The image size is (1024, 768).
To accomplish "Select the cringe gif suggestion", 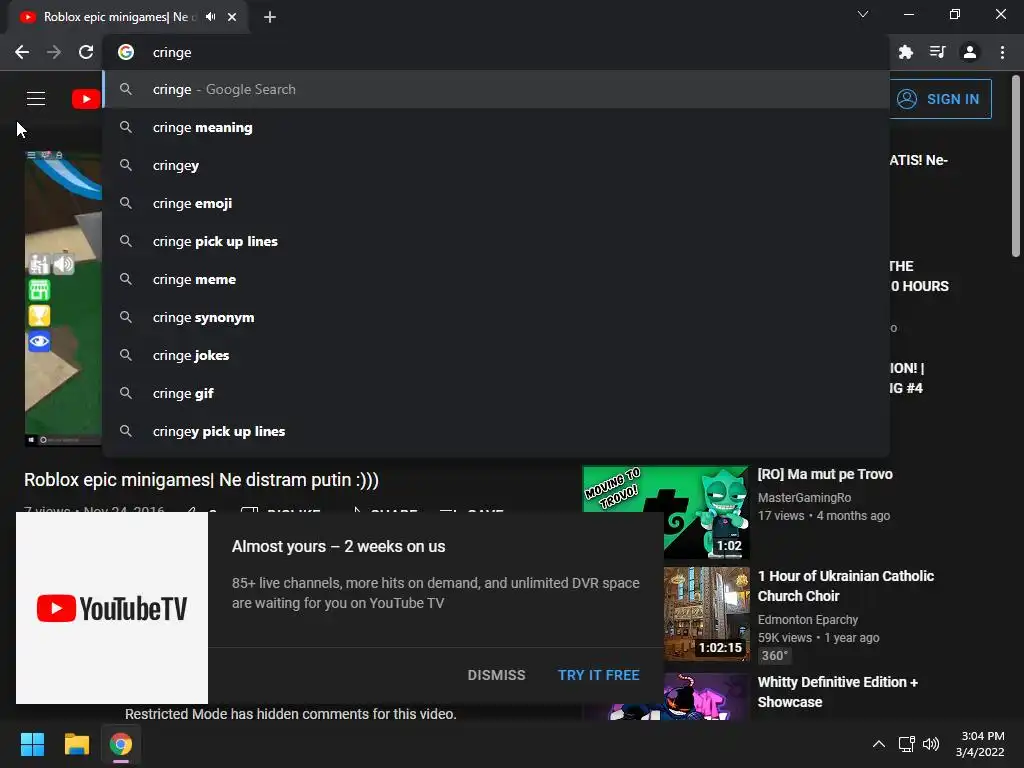I will pos(496,393).
